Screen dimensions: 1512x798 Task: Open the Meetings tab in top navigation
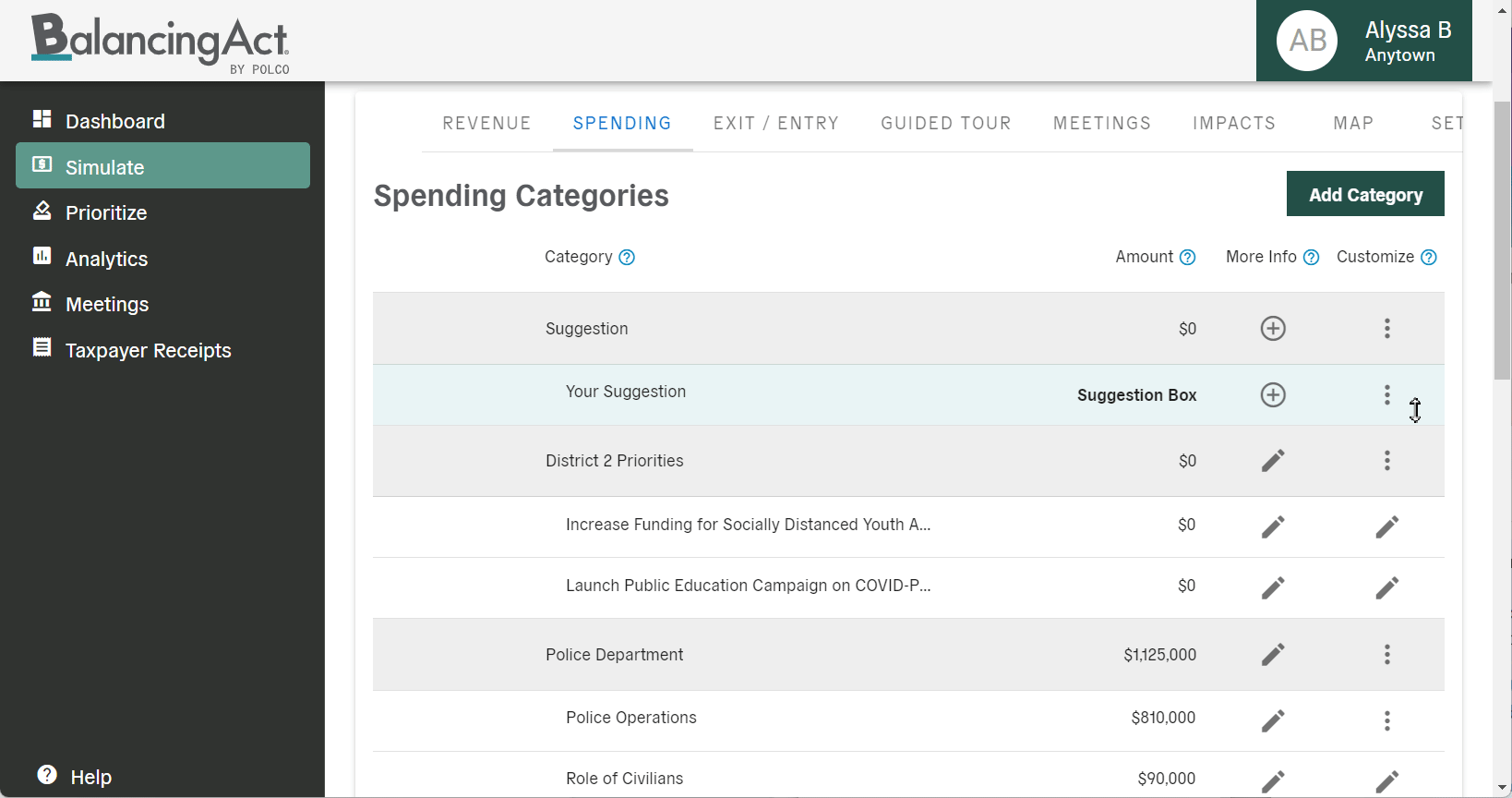pyautogui.click(x=1102, y=123)
